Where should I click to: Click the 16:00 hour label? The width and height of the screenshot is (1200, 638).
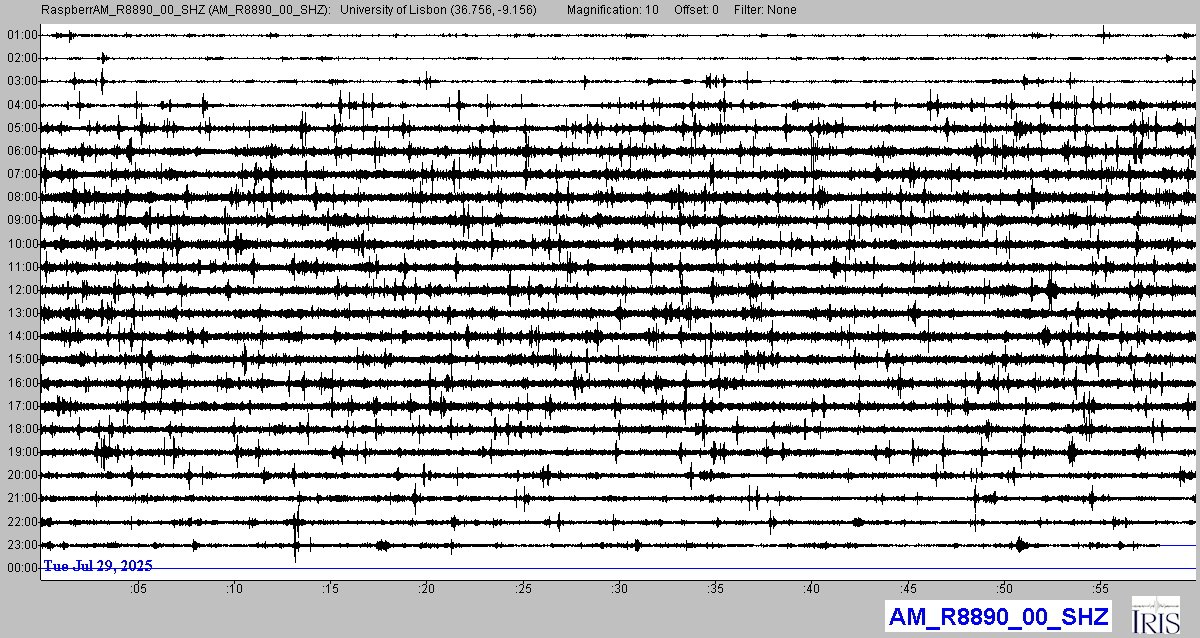tap(21, 383)
